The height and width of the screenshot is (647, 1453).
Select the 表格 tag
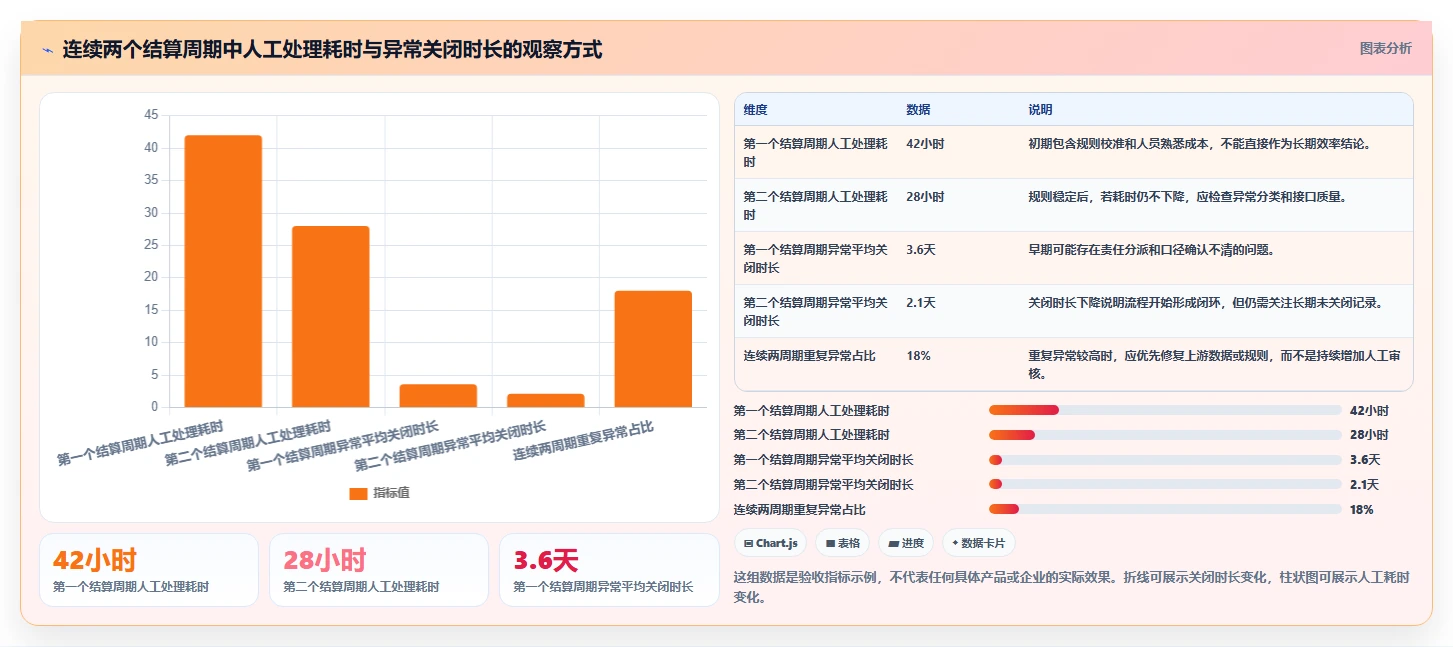coord(842,543)
